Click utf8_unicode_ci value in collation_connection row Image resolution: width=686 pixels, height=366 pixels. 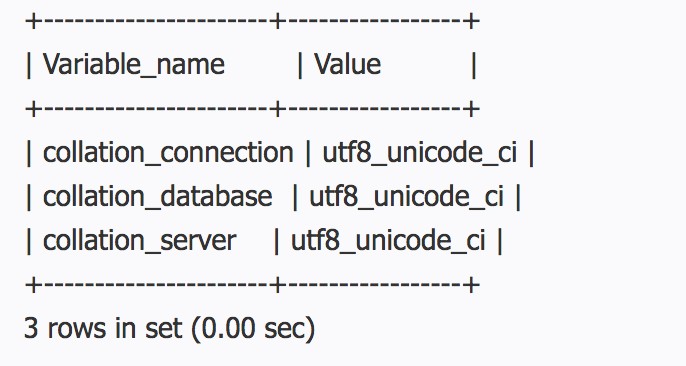(x=420, y=153)
